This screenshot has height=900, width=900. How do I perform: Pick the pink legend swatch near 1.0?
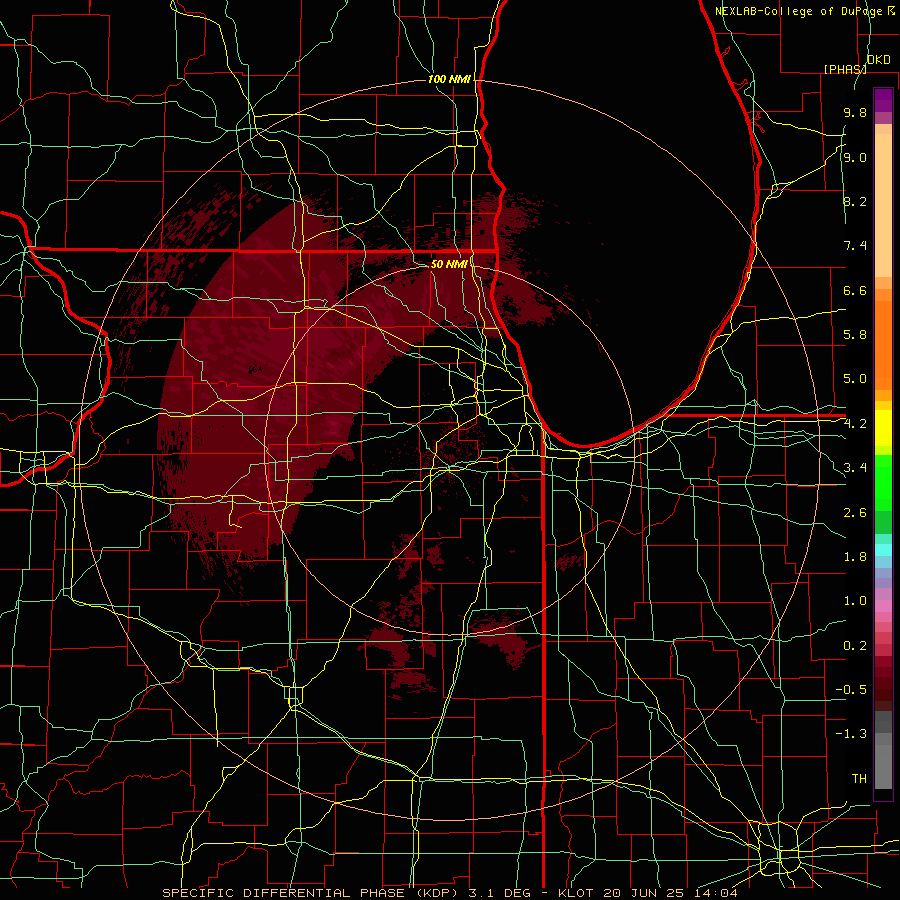(883, 606)
